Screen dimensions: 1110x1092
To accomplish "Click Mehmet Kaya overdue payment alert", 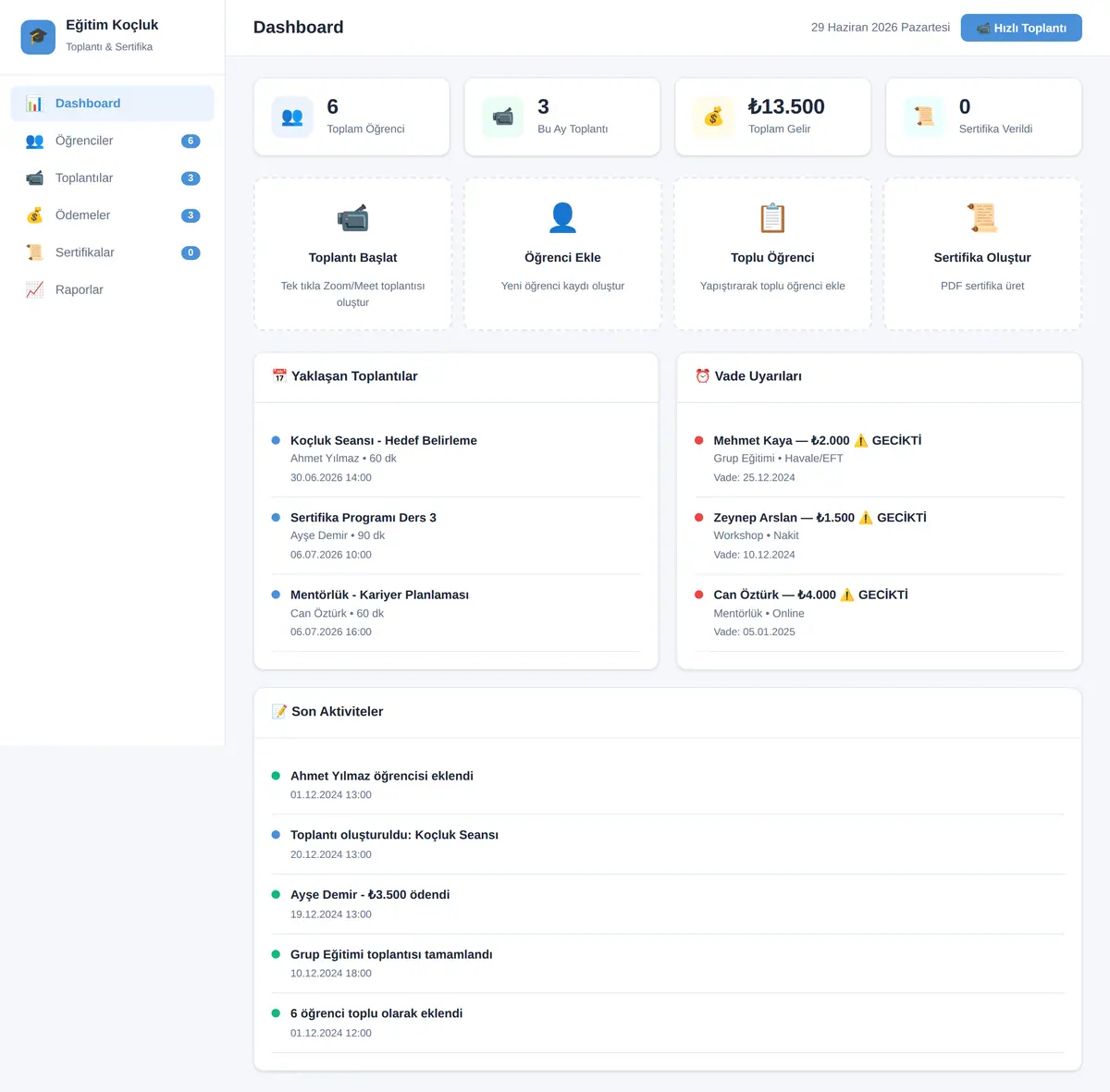I will tap(879, 459).
